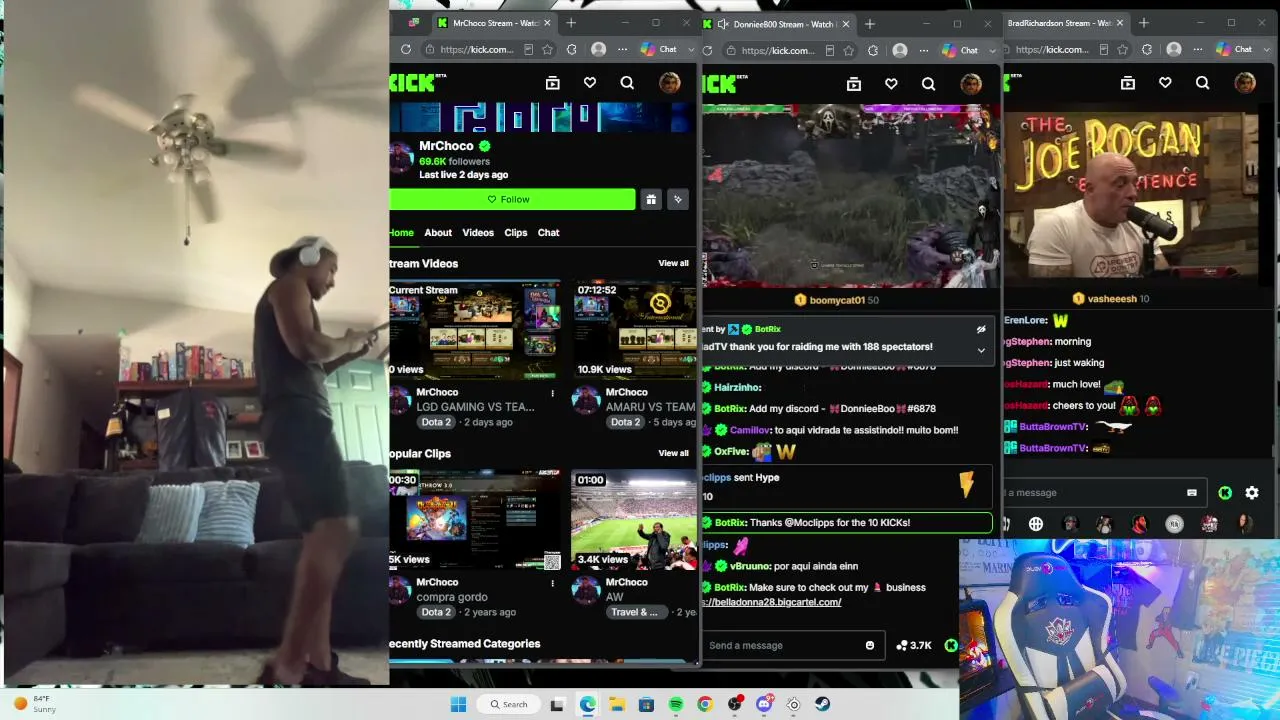Hide the pinned BotRix message with eye icon
Image resolution: width=1280 pixels, height=720 pixels.
tap(981, 329)
